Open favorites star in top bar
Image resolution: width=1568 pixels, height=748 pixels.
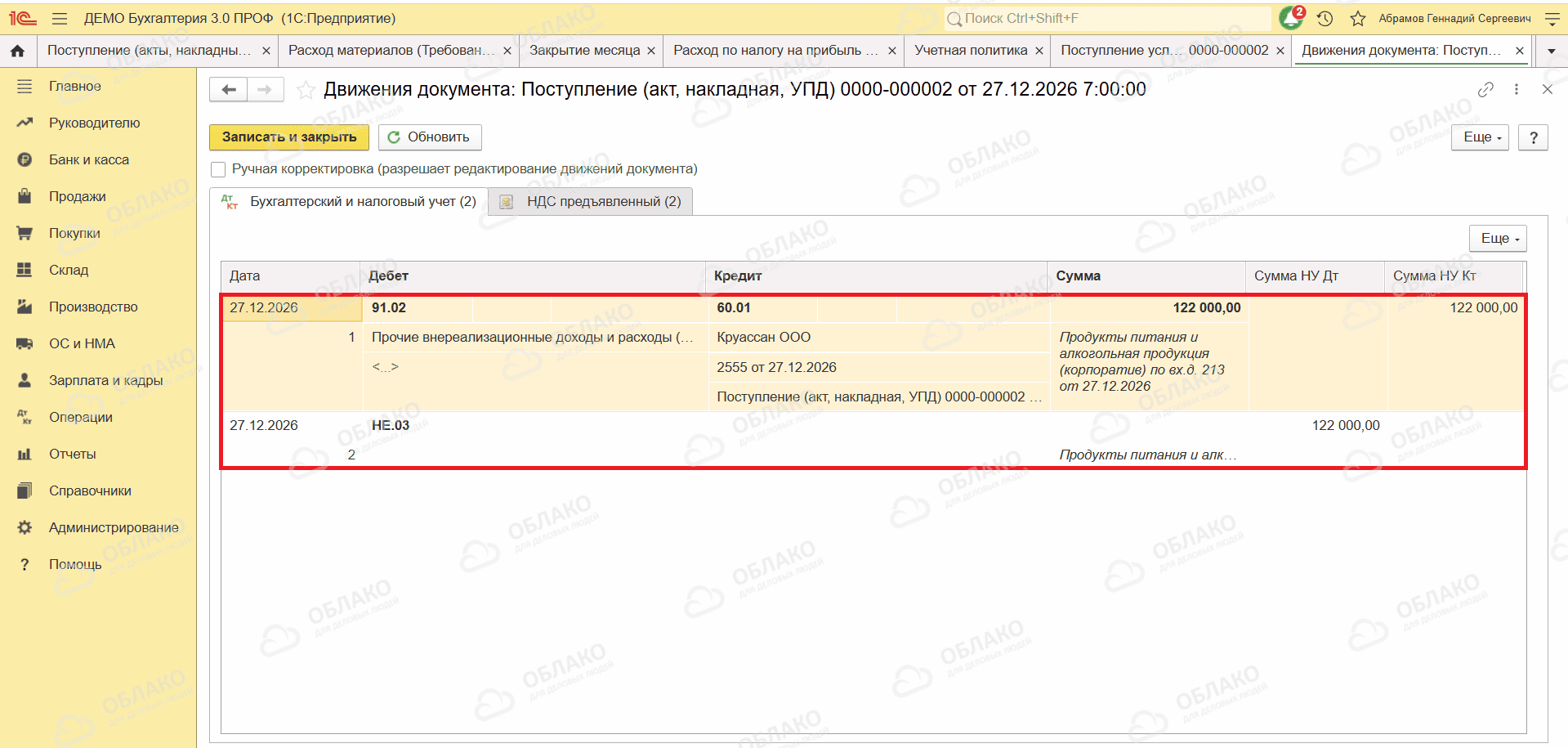(1358, 18)
